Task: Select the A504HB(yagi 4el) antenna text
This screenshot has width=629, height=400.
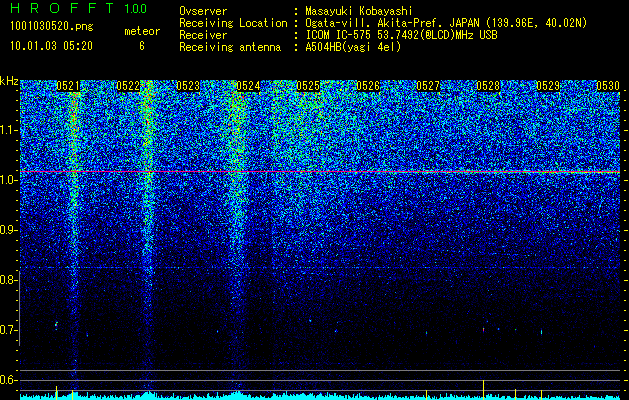Action: coord(353,47)
